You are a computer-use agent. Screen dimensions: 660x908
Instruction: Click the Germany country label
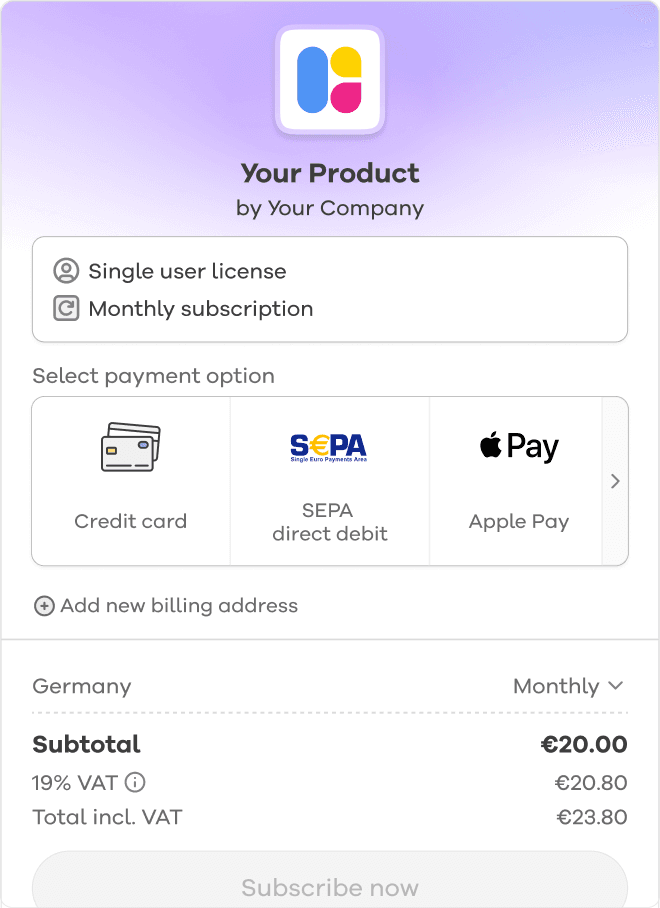tap(82, 686)
